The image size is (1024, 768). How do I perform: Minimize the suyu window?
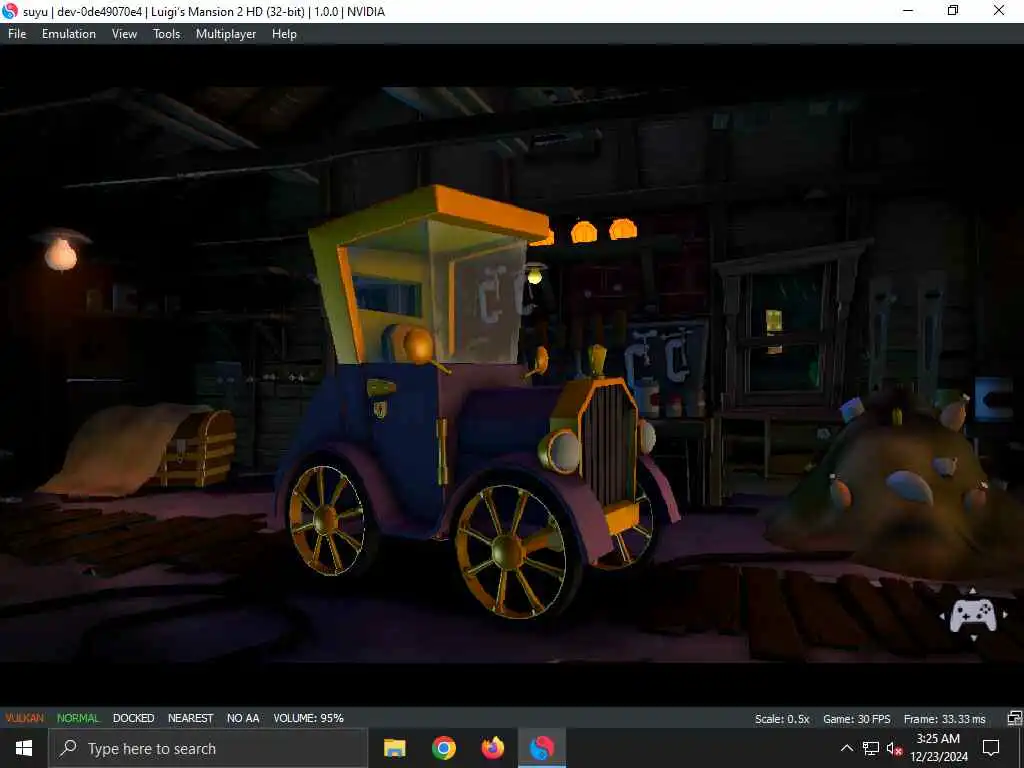[908, 11]
